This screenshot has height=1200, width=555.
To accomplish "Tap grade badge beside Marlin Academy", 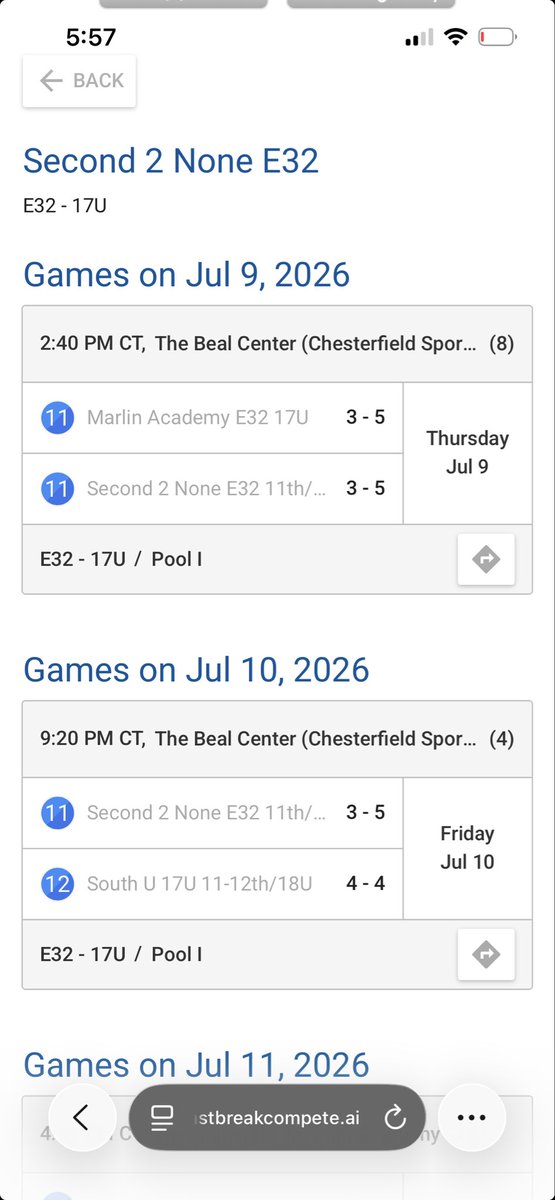I will 57,417.
